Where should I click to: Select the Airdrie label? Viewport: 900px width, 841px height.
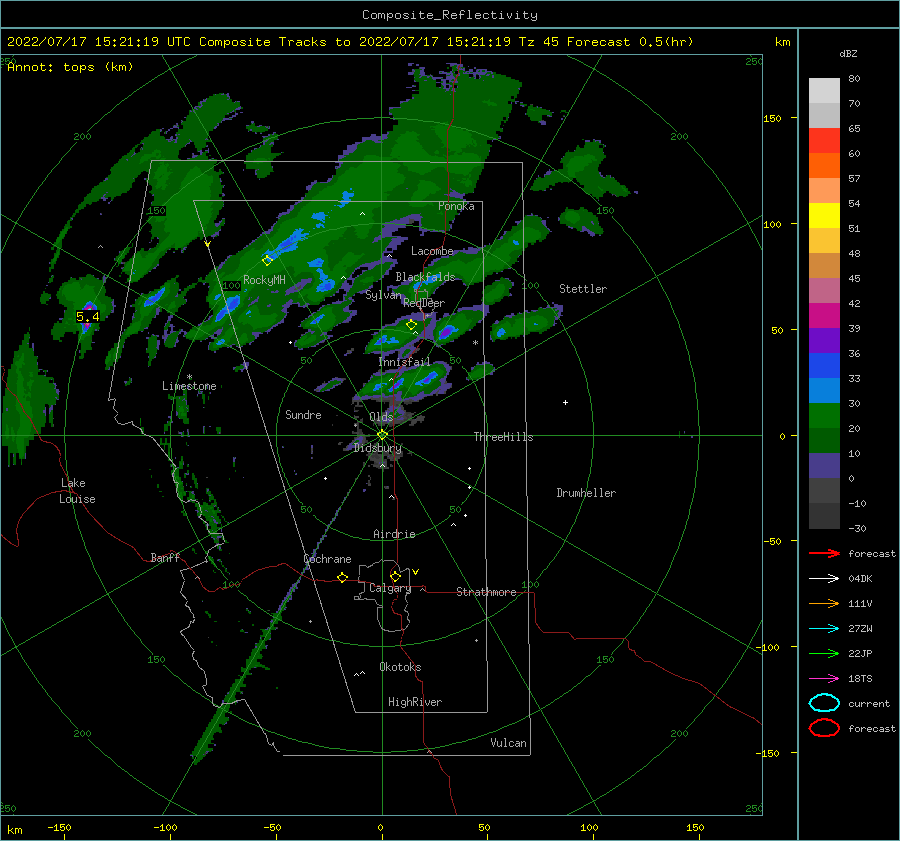394,534
